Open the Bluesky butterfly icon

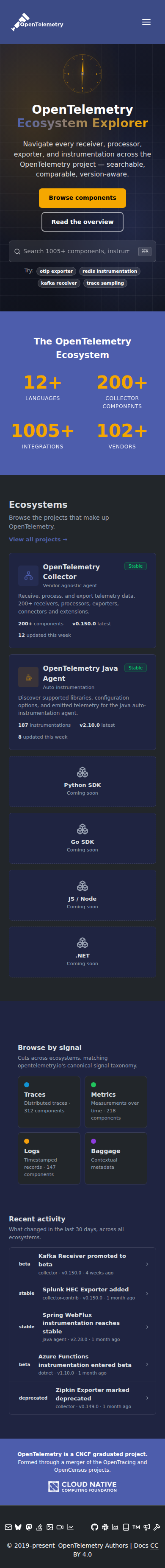(18, 1527)
